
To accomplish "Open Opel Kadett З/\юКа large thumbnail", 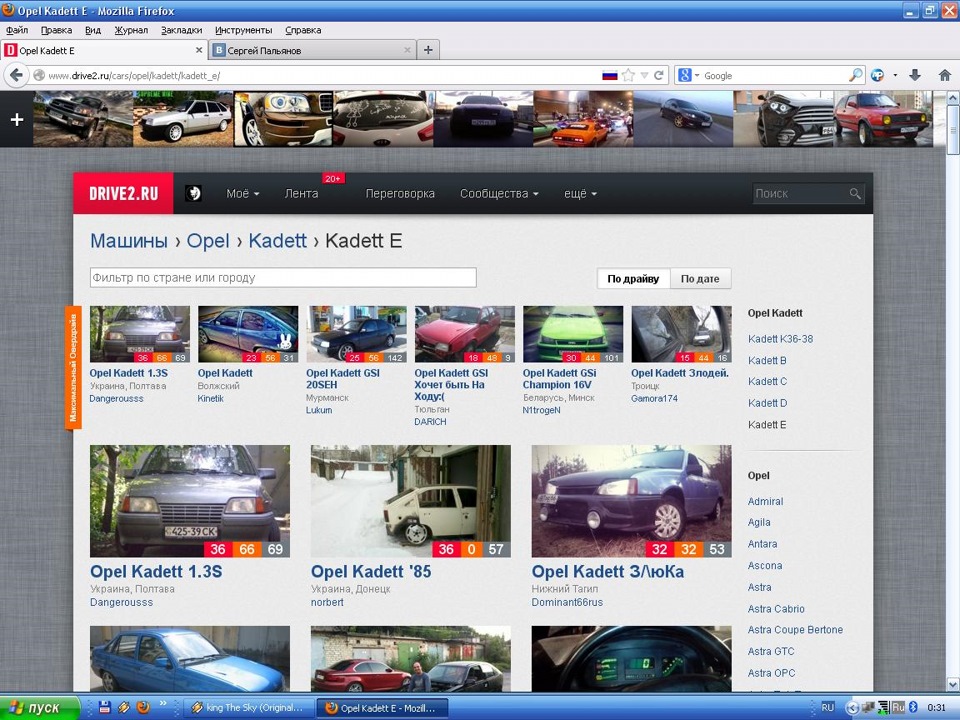I will (x=631, y=501).
